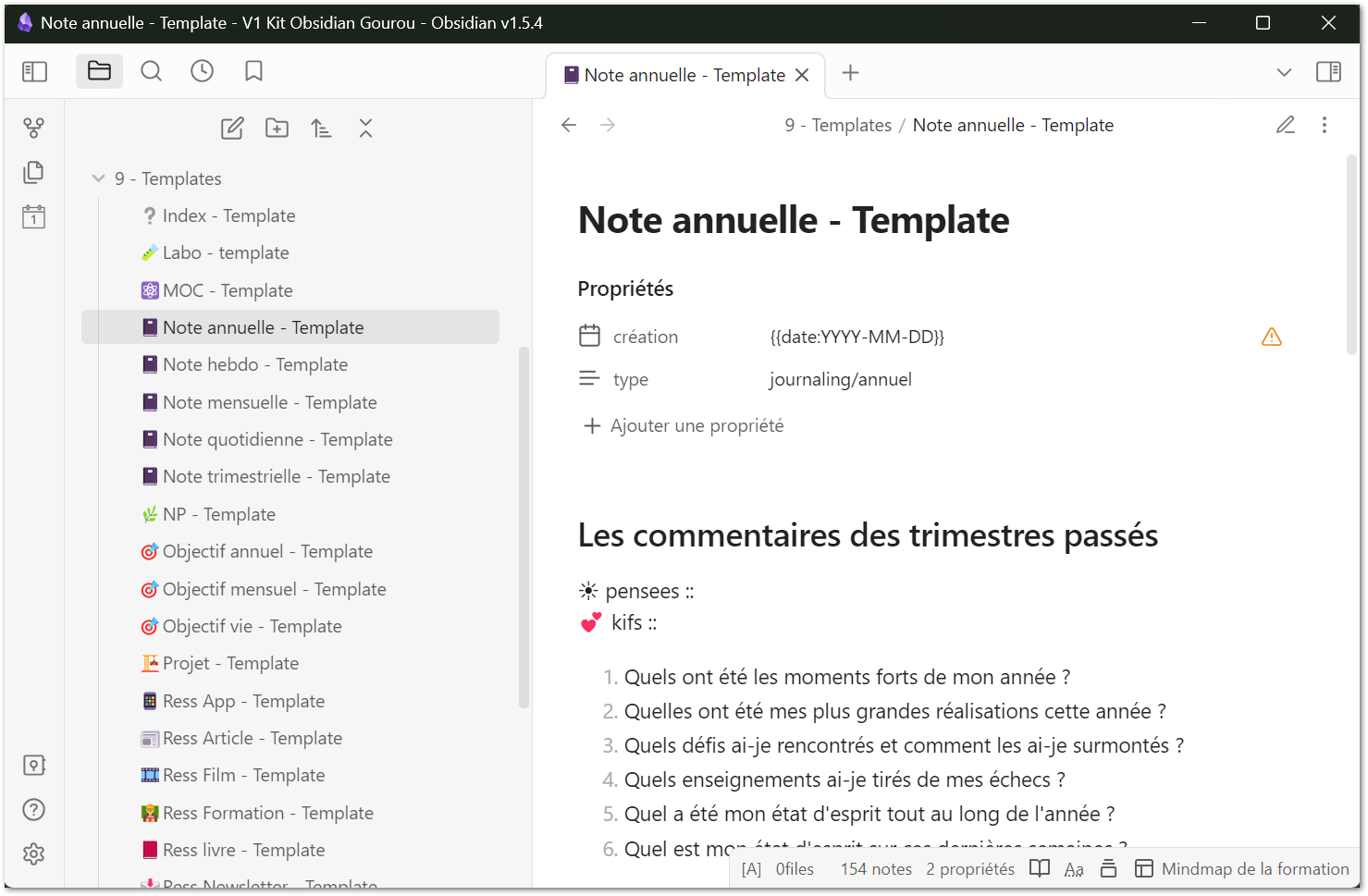Click the warning icon beside création property
The image size is (1368, 896).
1272,337
